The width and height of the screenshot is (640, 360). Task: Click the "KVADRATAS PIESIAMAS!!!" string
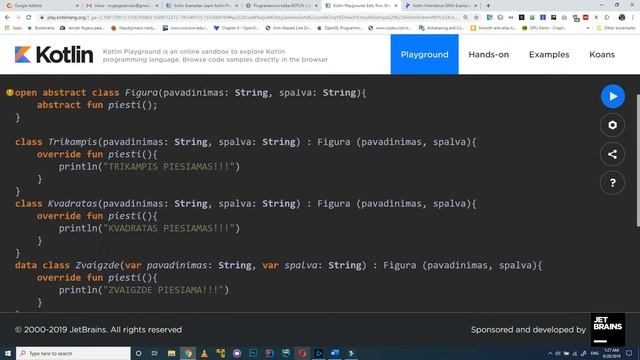[169, 228]
